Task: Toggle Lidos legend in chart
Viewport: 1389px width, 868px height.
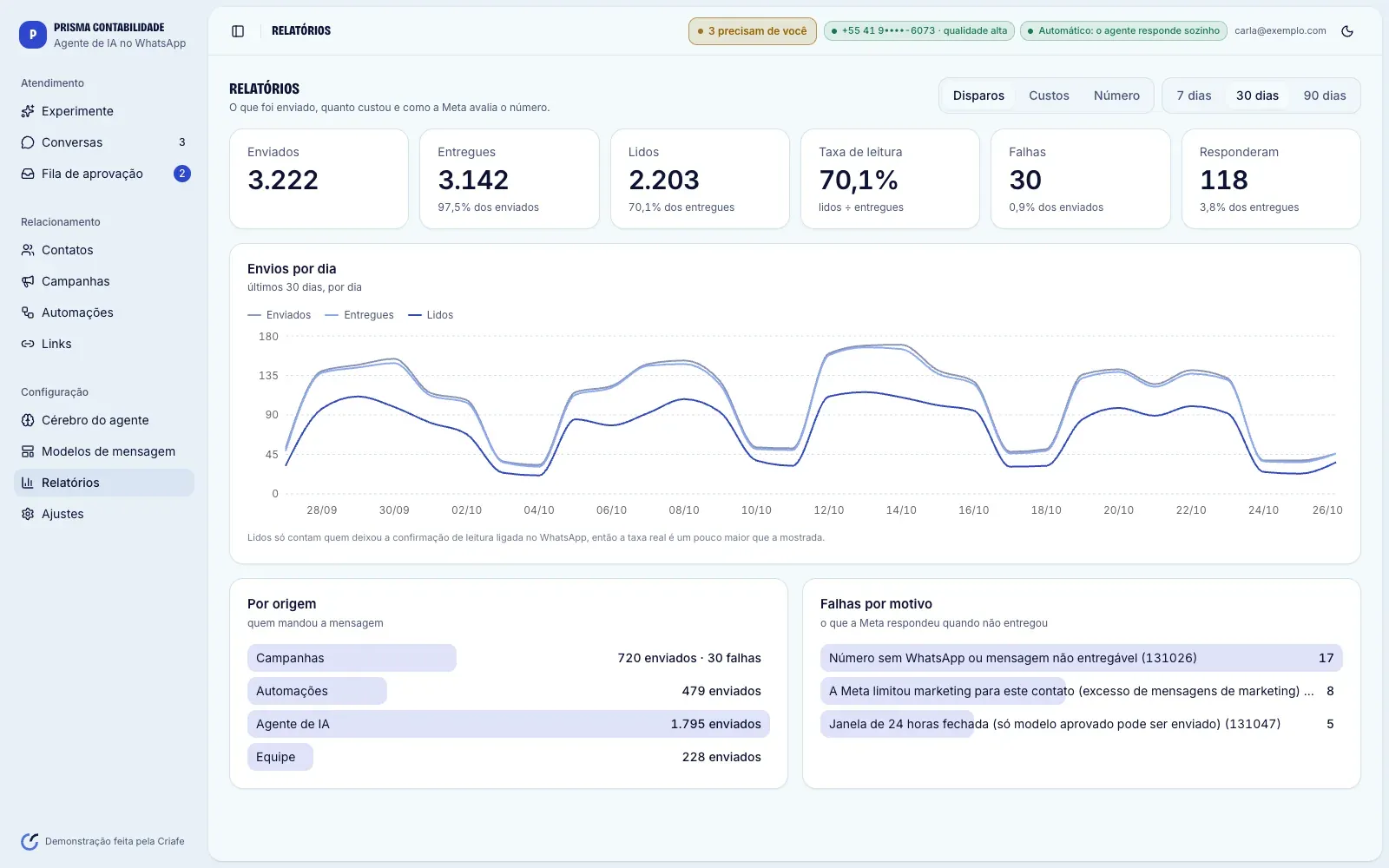Action: point(431,315)
